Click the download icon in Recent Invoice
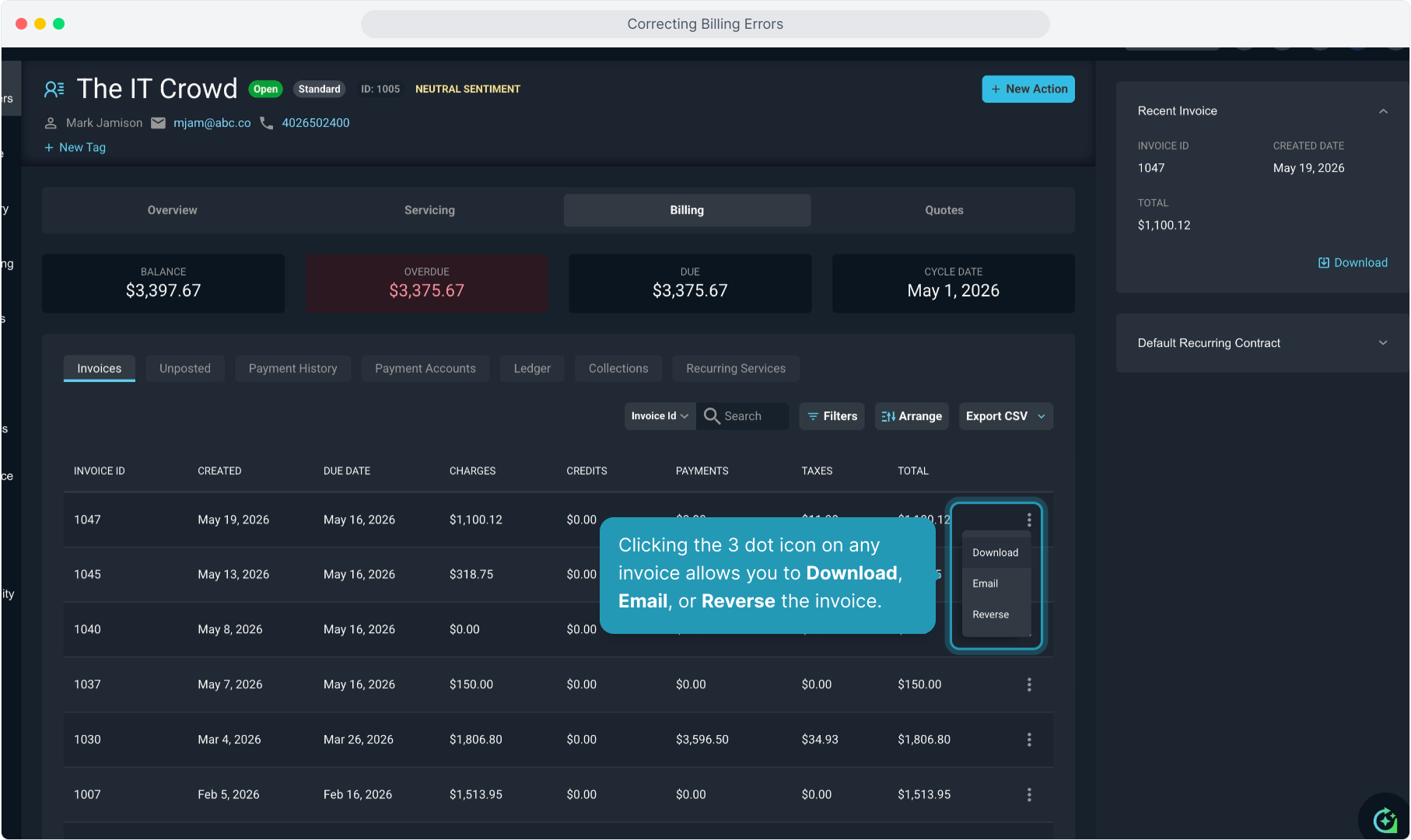The height and width of the screenshot is (840, 1411). coord(1323,263)
